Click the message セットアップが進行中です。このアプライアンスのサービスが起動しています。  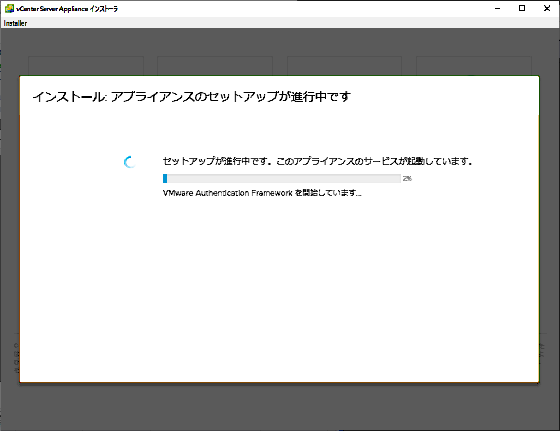click(318, 161)
